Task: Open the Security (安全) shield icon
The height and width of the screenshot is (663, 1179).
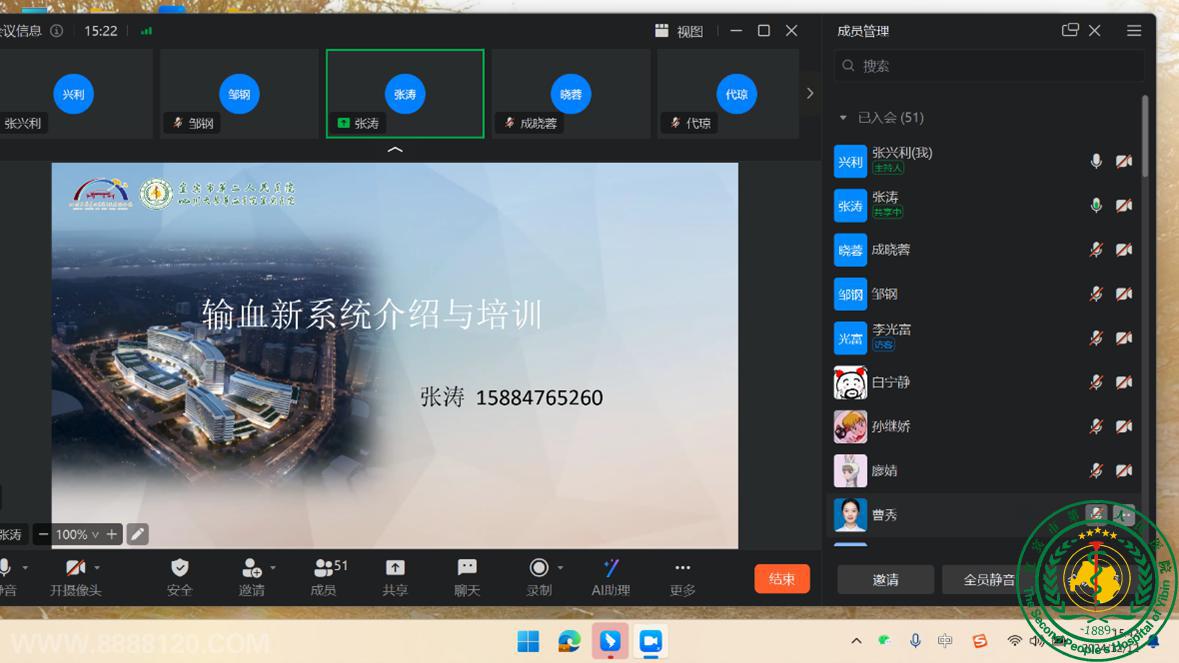Action: (180, 568)
